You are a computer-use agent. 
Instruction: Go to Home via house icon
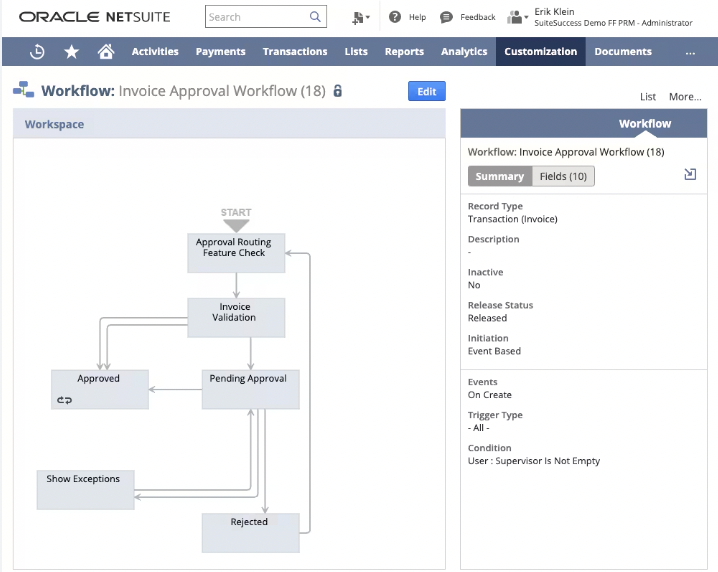point(106,51)
